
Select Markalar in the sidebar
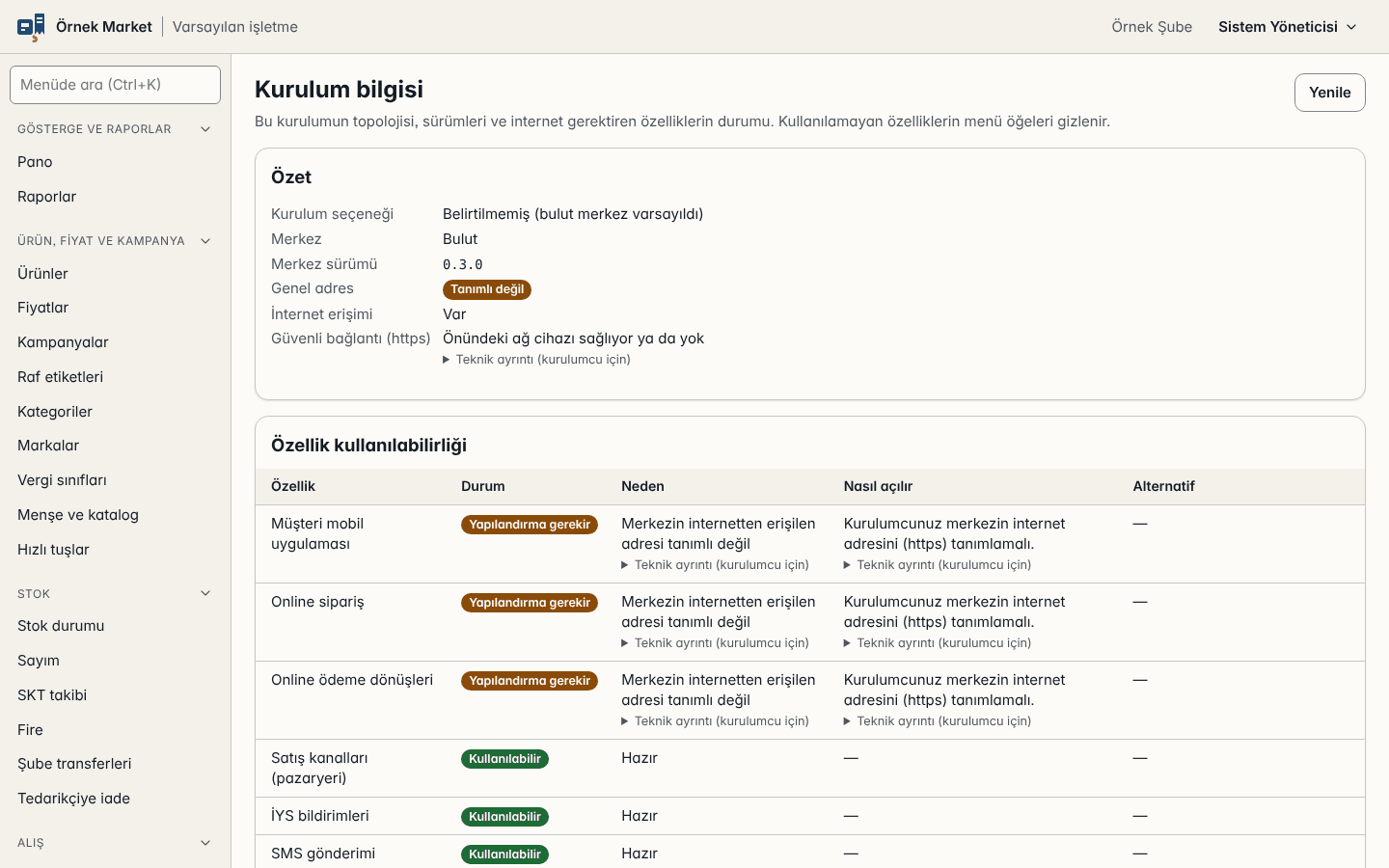[x=115, y=446]
